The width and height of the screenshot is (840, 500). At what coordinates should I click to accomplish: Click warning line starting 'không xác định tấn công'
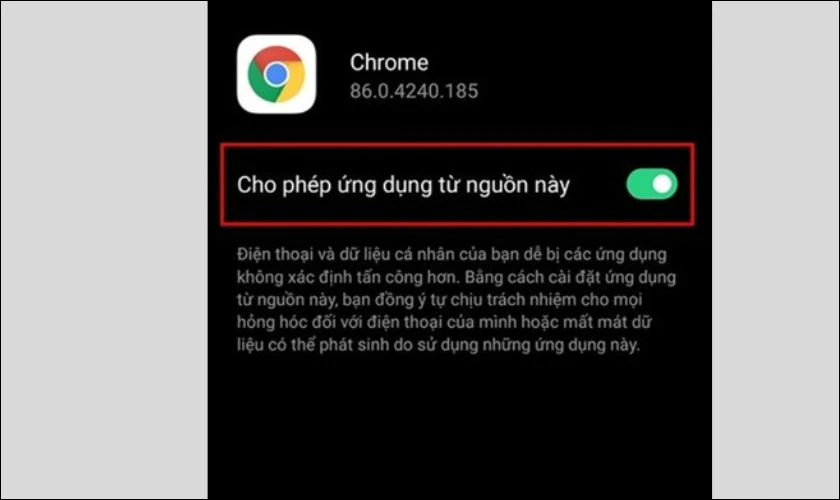(456, 277)
